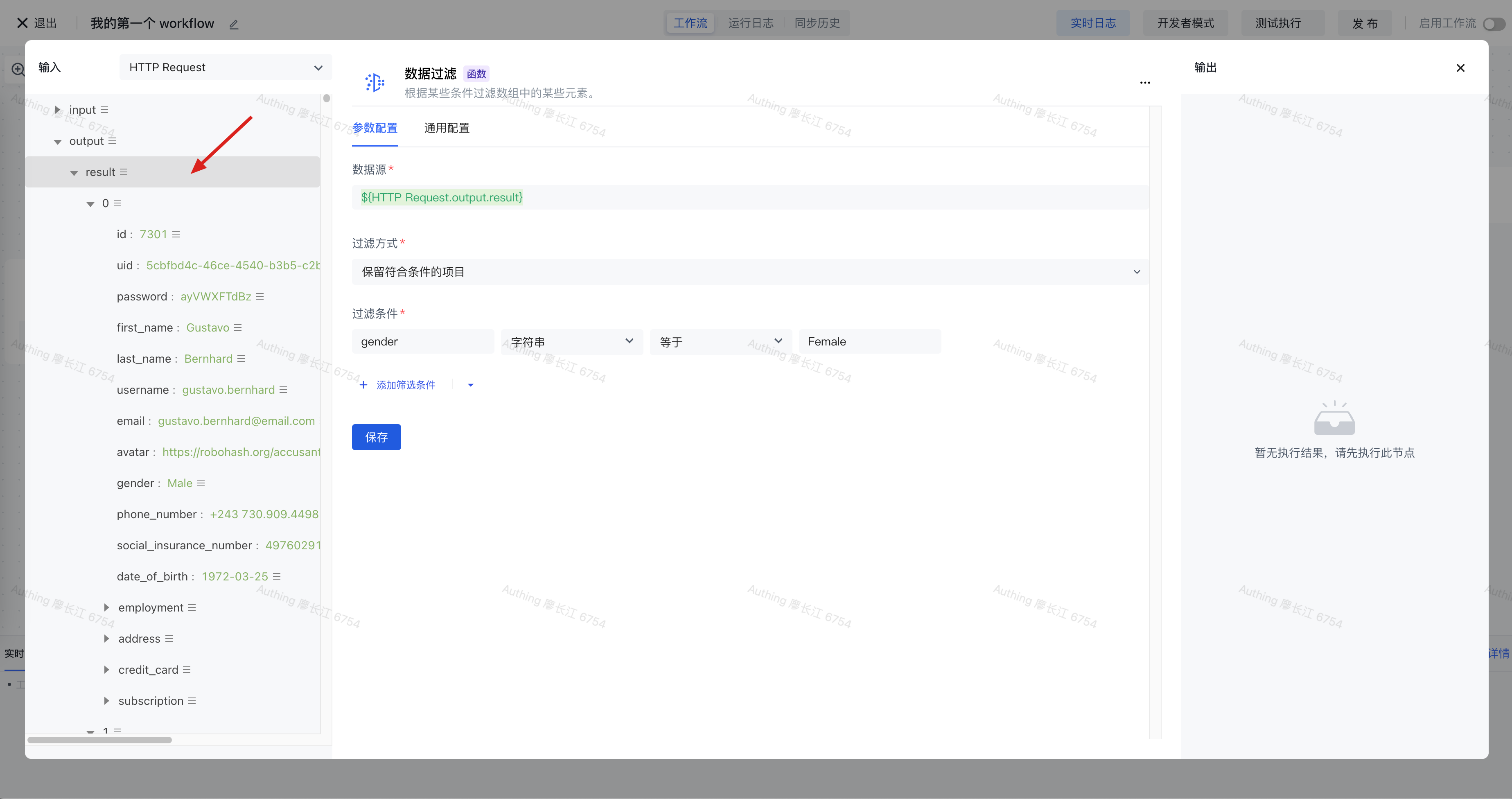Click the data filter node icon
The height and width of the screenshot is (799, 1512).
[x=375, y=82]
